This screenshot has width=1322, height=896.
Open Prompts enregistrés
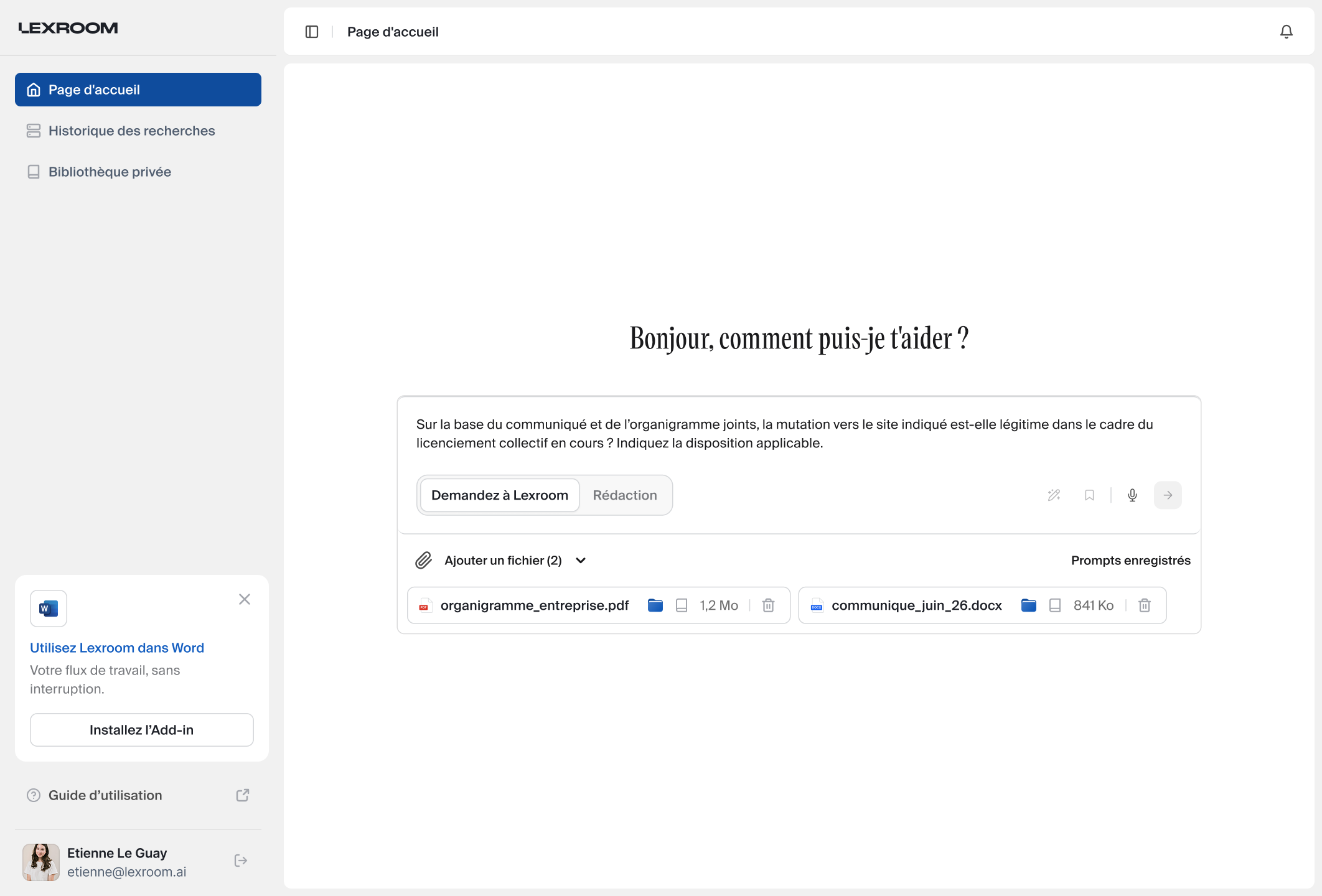pos(1130,561)
